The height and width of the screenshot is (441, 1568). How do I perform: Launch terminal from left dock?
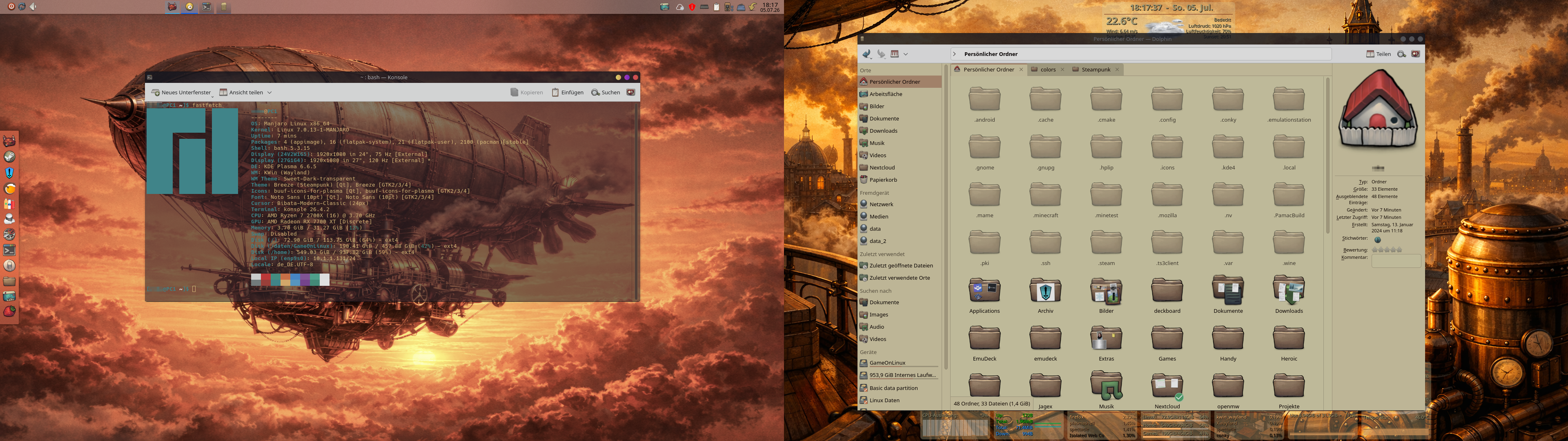point(9,250)
